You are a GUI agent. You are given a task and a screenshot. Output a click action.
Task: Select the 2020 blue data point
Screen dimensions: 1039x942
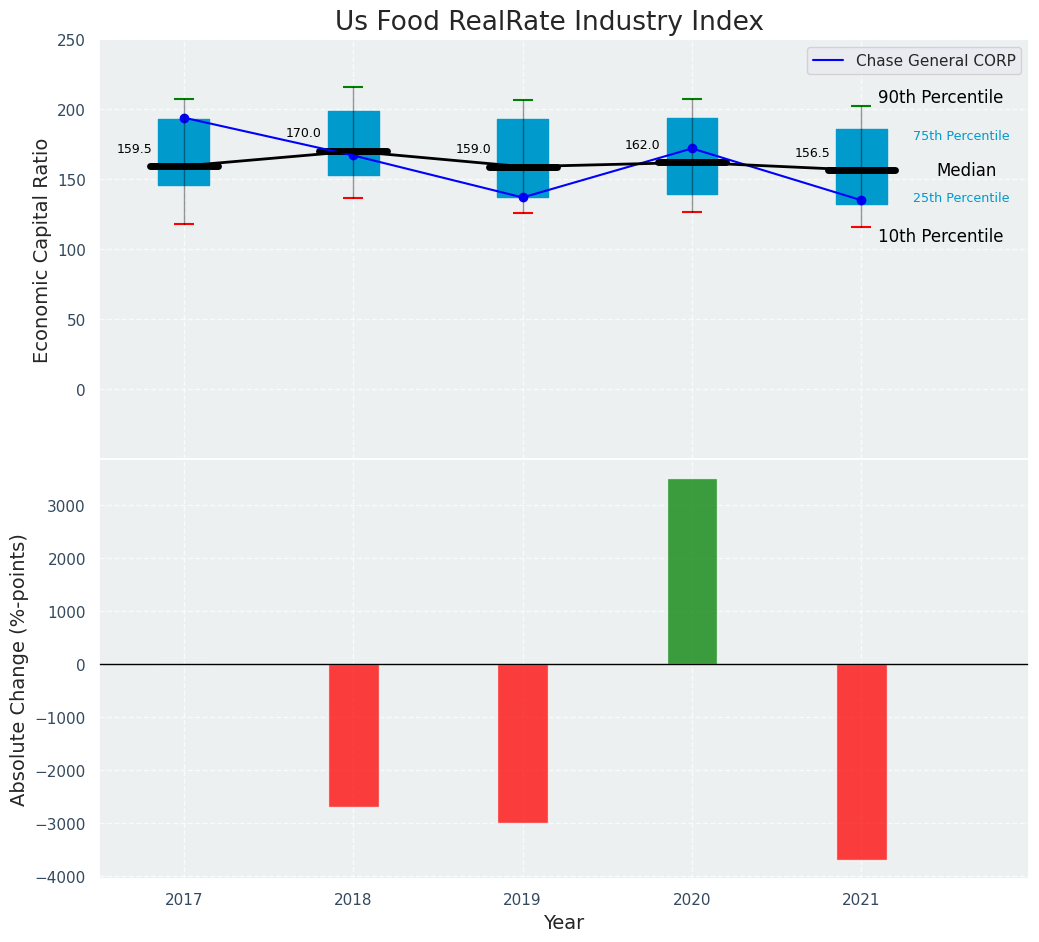[692, 148]
